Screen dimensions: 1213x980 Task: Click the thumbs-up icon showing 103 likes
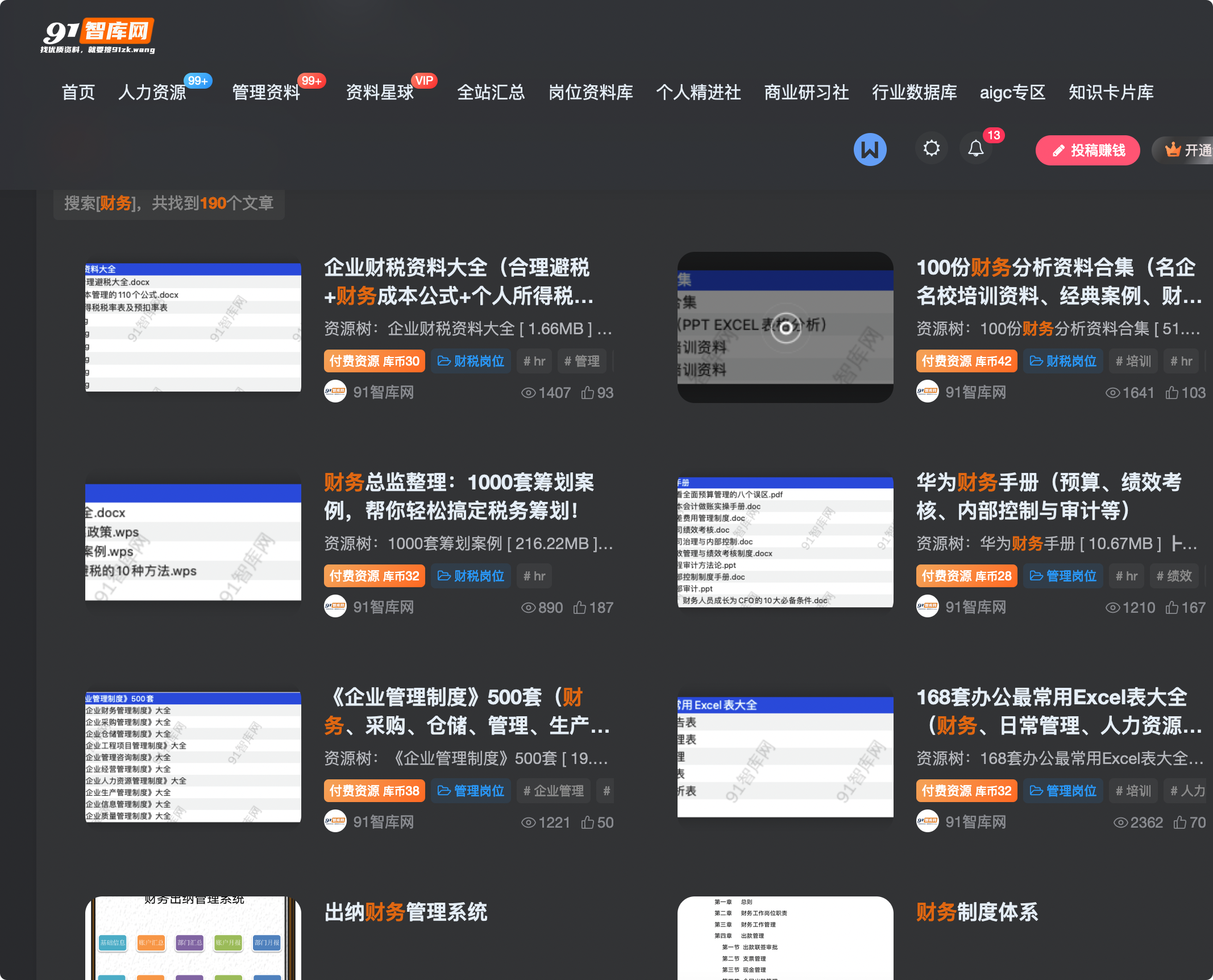1172,393
